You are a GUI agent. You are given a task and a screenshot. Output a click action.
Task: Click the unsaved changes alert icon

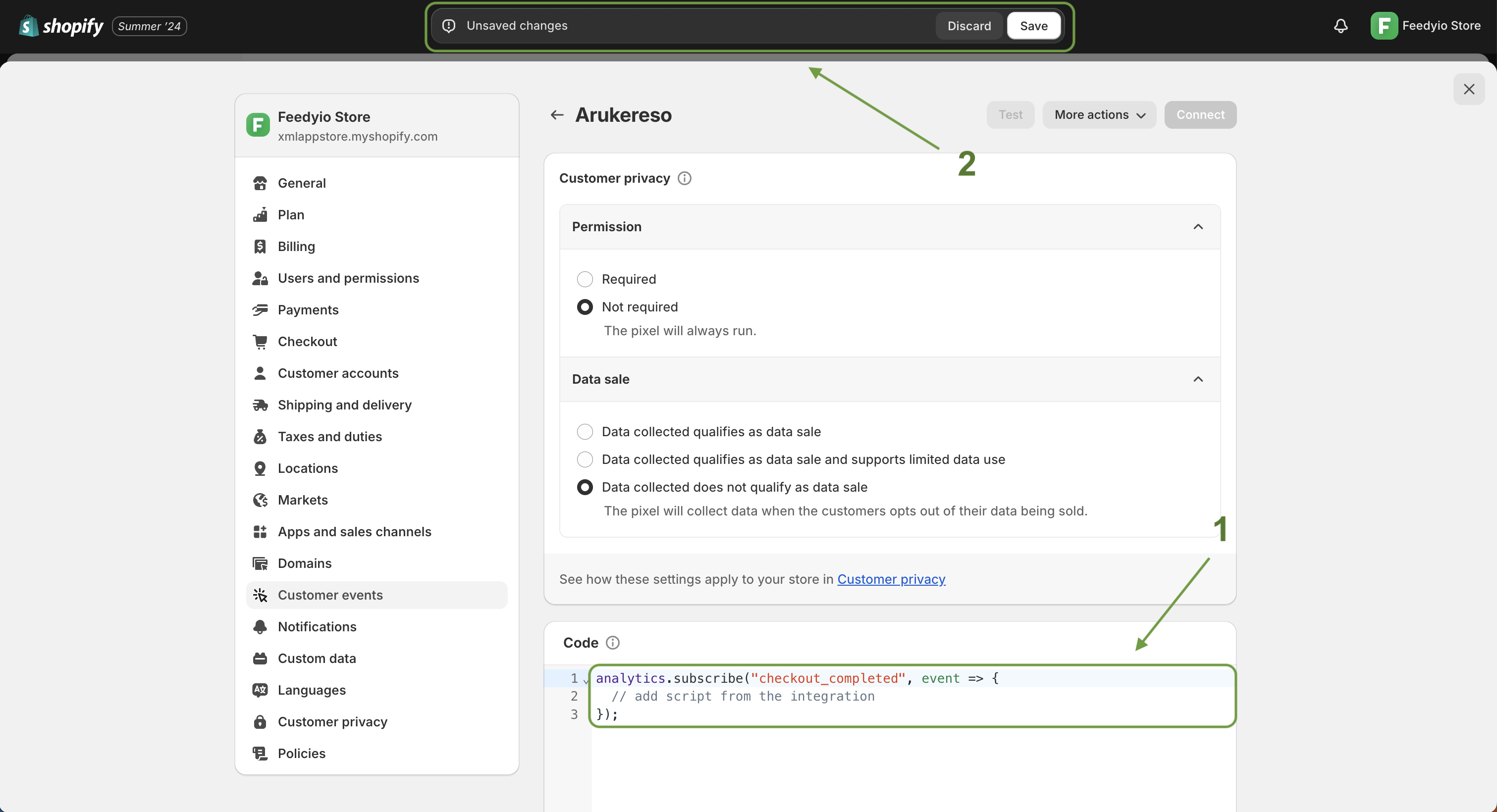[449, 26]
